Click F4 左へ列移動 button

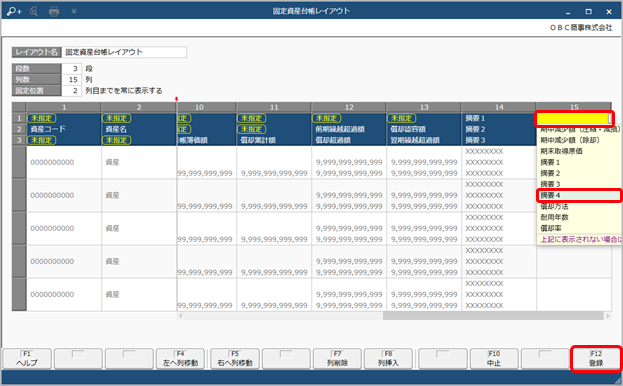tap(180, 359)
